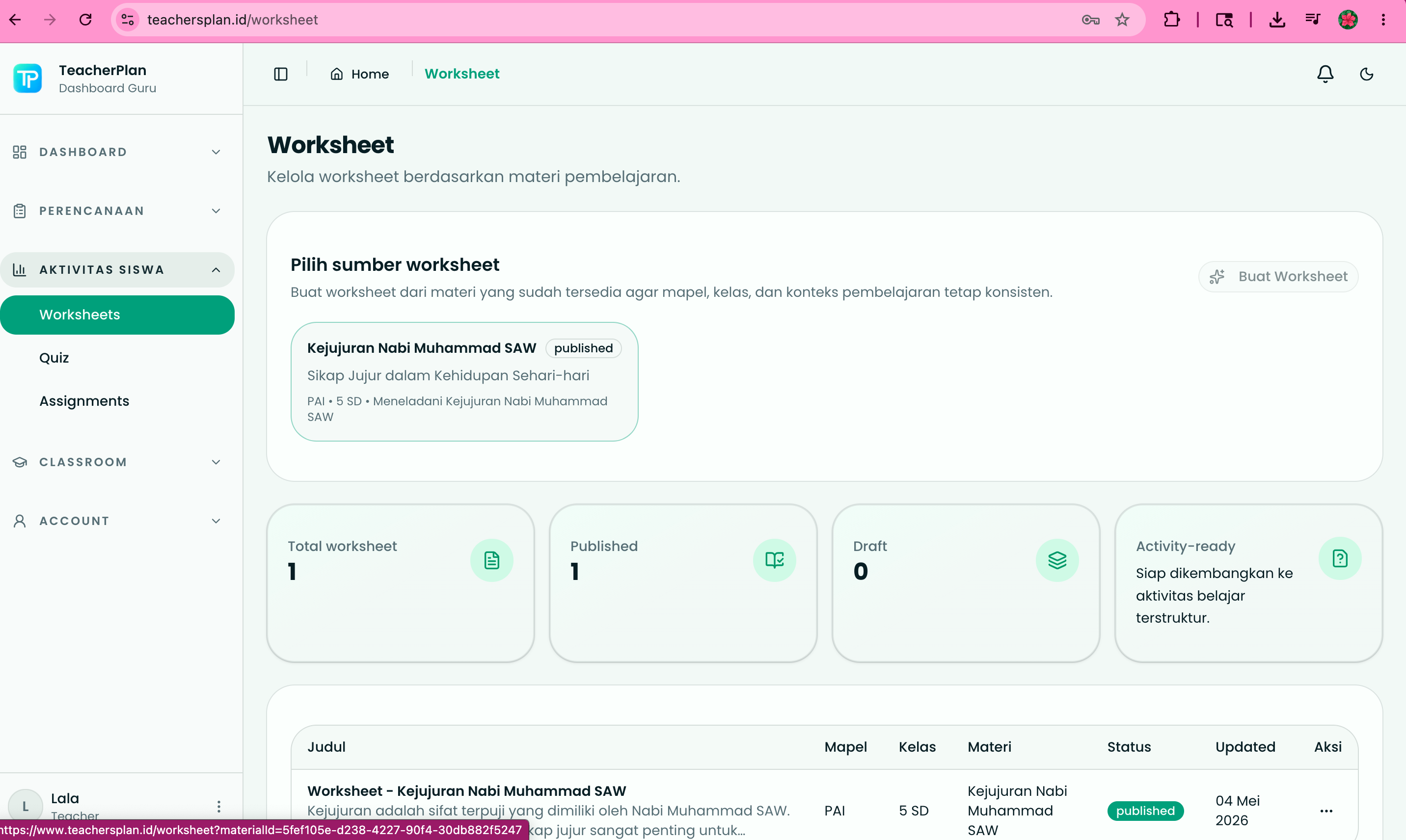Image resolution: width=1406 pixels, height=840 pixels.
Task: Expand the Perencanaan sidebar section
Action: 117,210
